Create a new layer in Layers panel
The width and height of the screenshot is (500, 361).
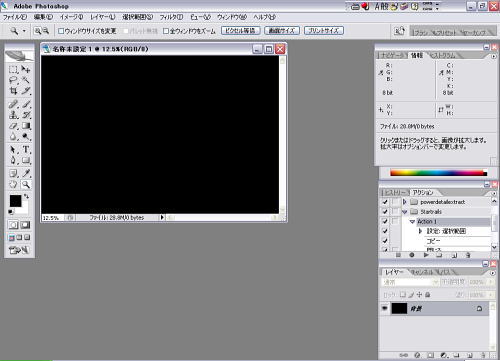tap(470, 355)
